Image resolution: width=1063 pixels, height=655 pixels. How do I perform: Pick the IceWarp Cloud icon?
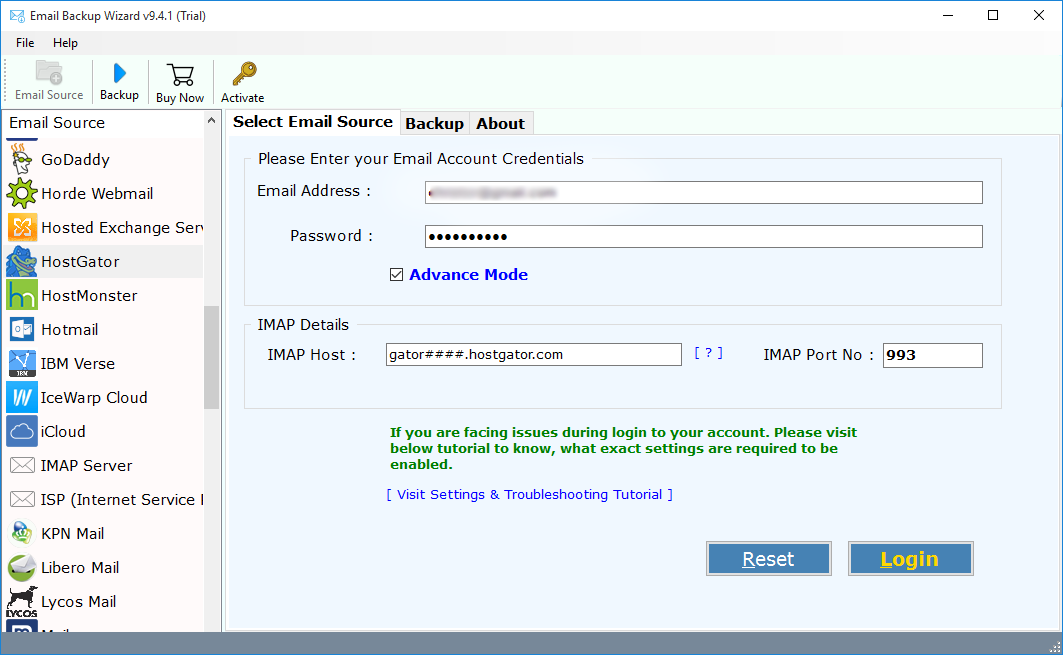pyautogui.click(x=22, y=397)
